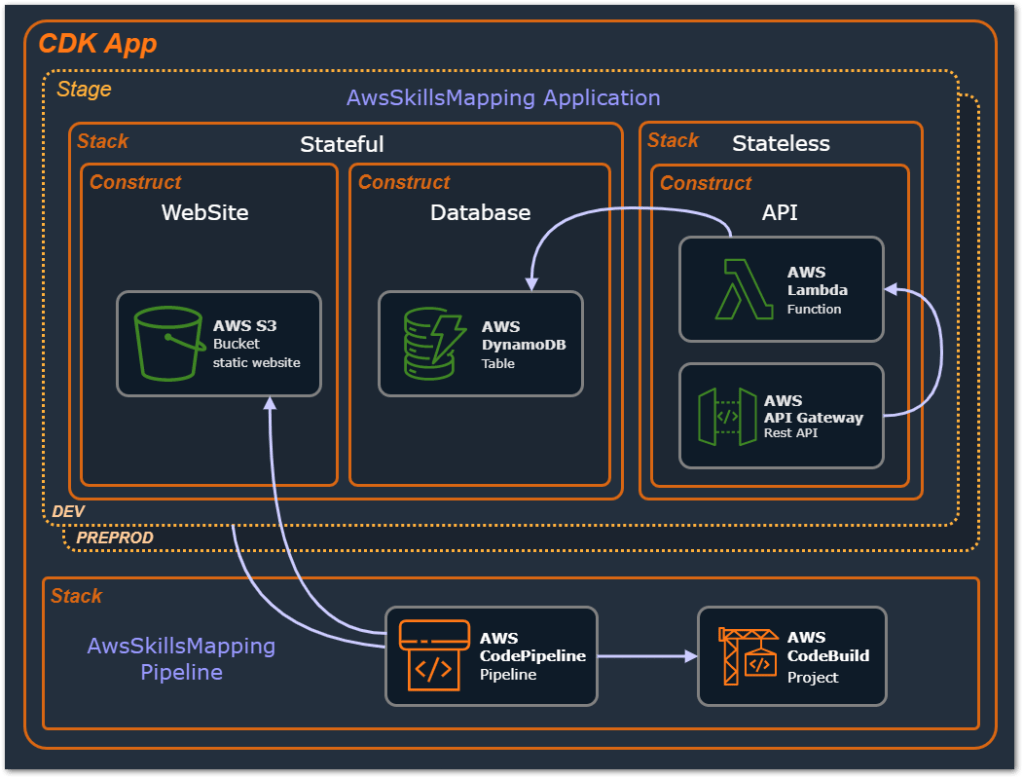This screenshot has height=778, width=1023.
Task: Click the AwsSkillsMapping Application heading
Action: pyautogui.click(x=503, y=98)
